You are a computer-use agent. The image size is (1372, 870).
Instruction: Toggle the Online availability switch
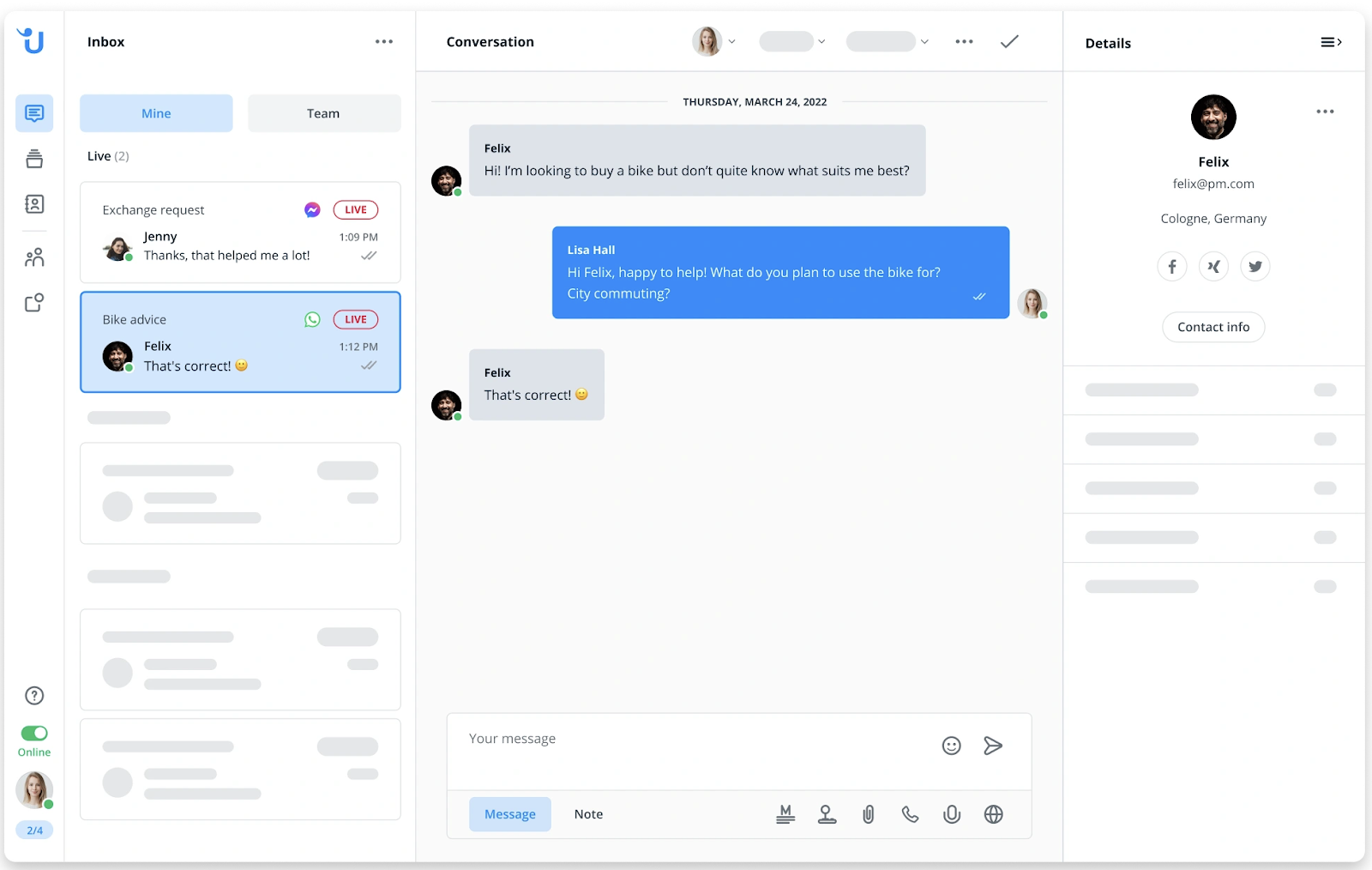(34, 733)
